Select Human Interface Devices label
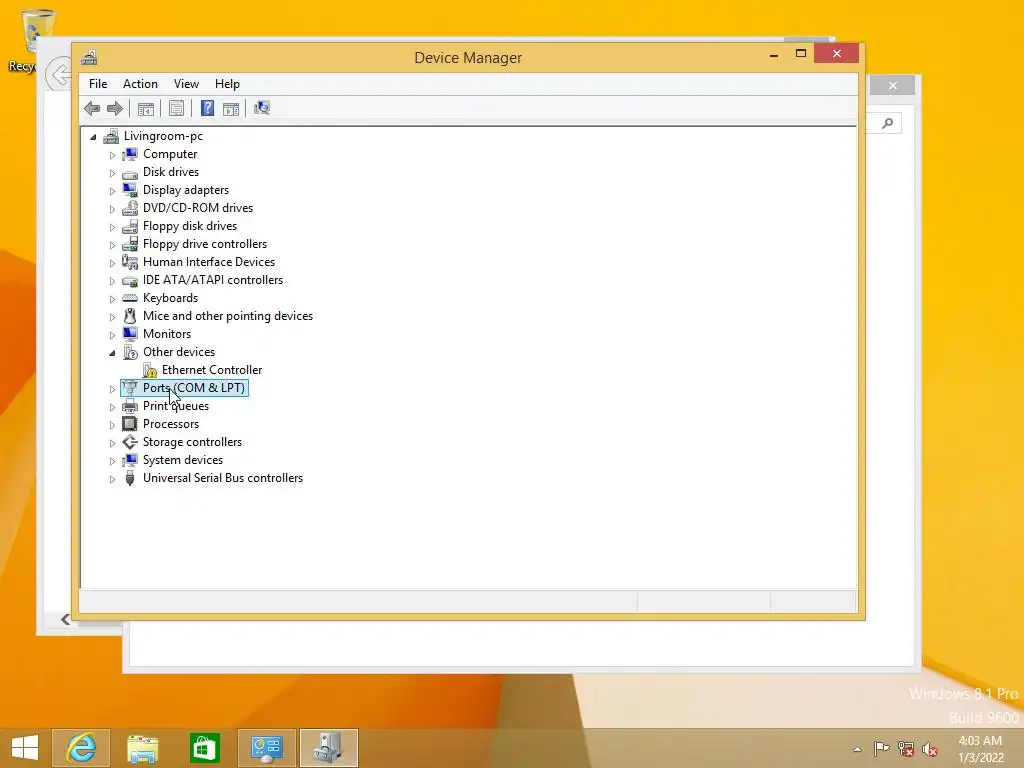Viewport: 1024px width, 768px height. (209, 262)
